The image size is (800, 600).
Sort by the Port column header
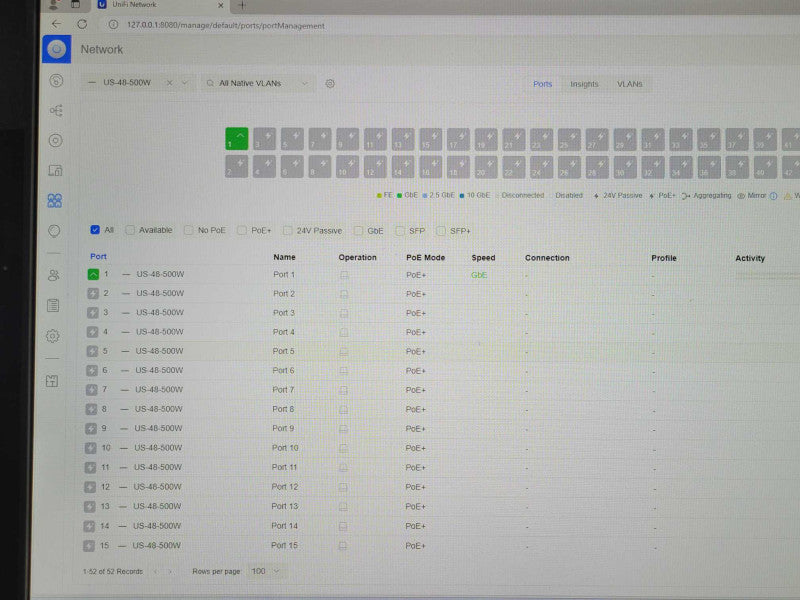pyautogui.click(x=98, y=256)
